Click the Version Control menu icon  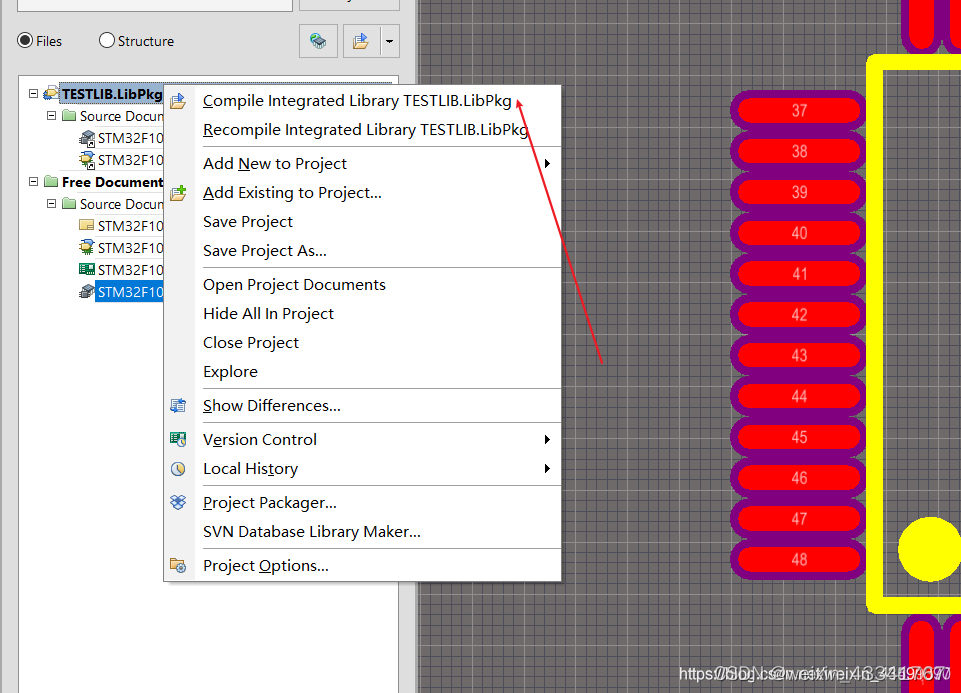178,439
